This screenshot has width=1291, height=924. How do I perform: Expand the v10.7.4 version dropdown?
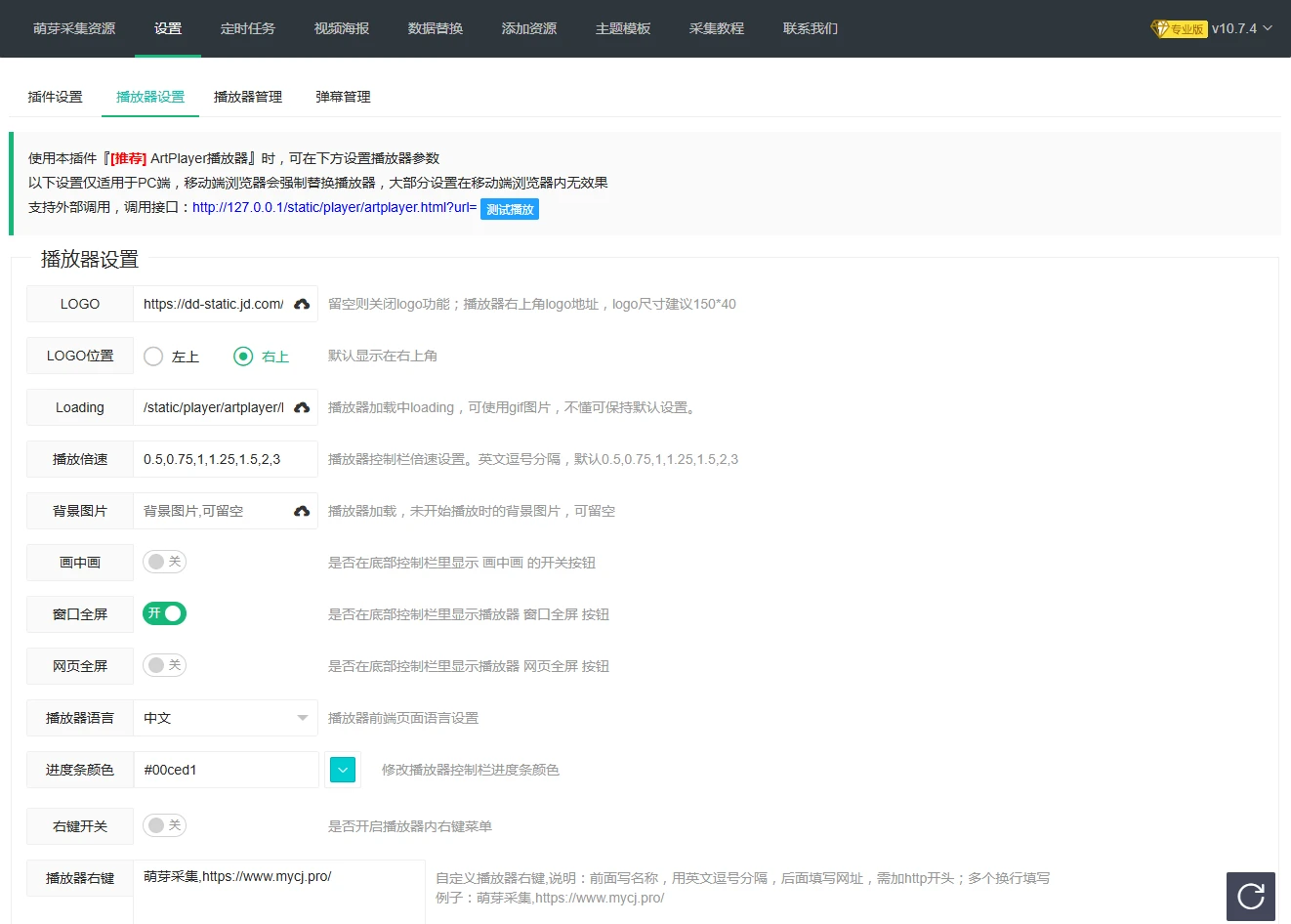pos(1242,28)
